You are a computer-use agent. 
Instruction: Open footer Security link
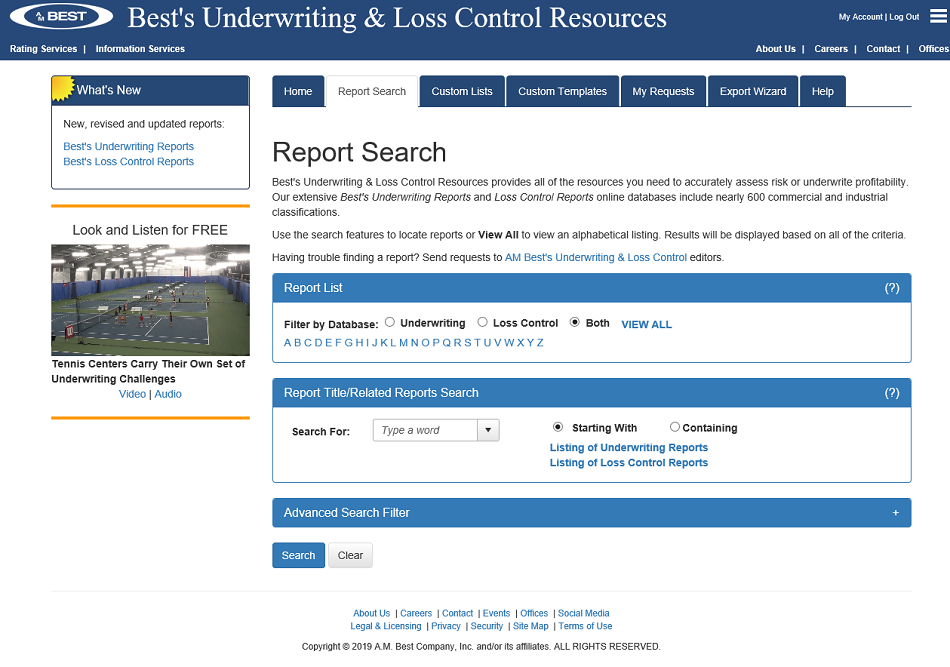pos(487,626)
